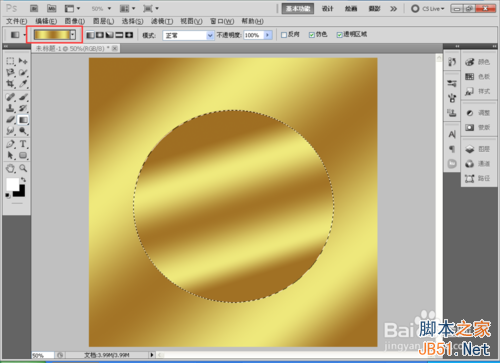Select the Move tool

click(23, 61)
